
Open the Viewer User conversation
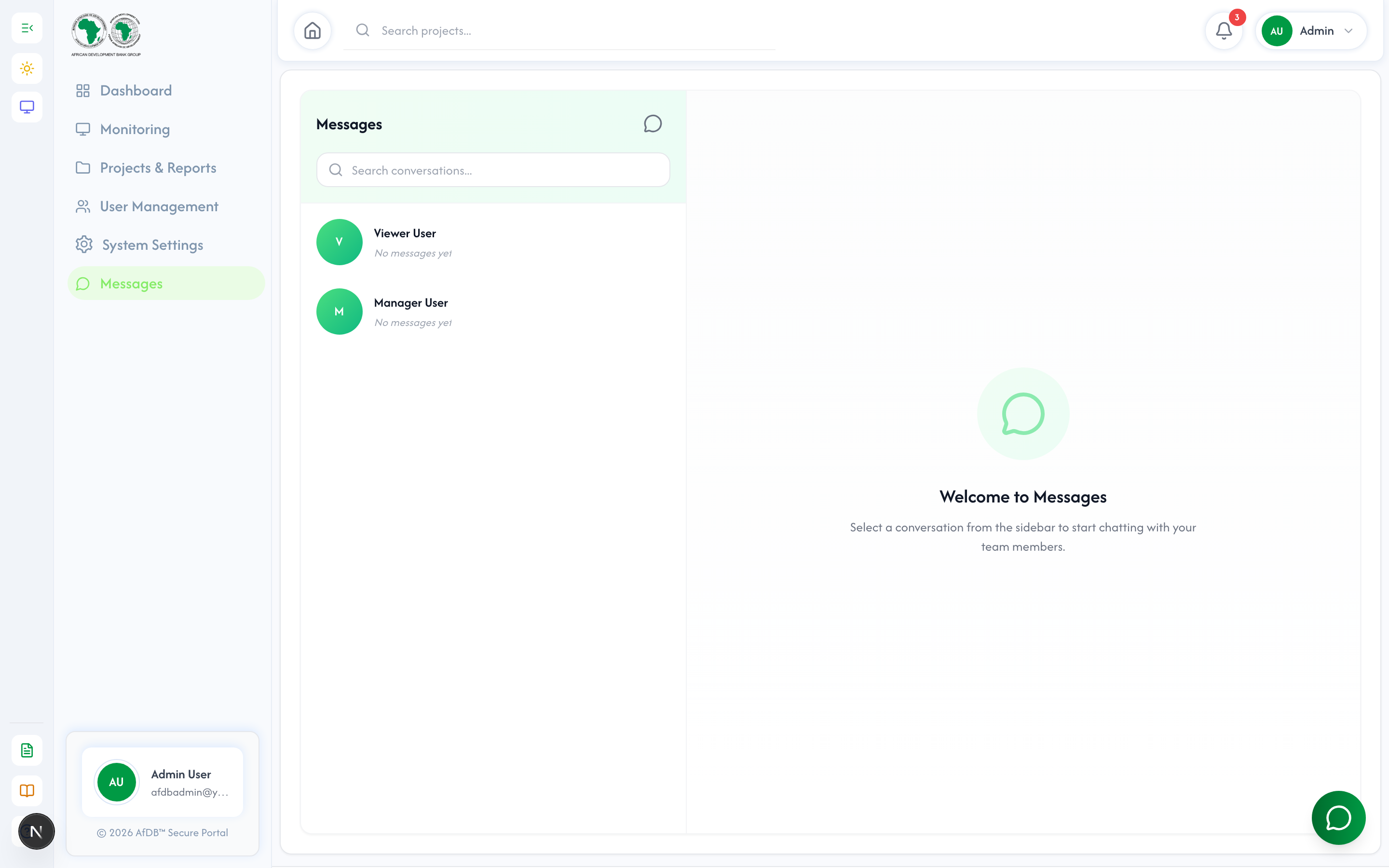493,242
